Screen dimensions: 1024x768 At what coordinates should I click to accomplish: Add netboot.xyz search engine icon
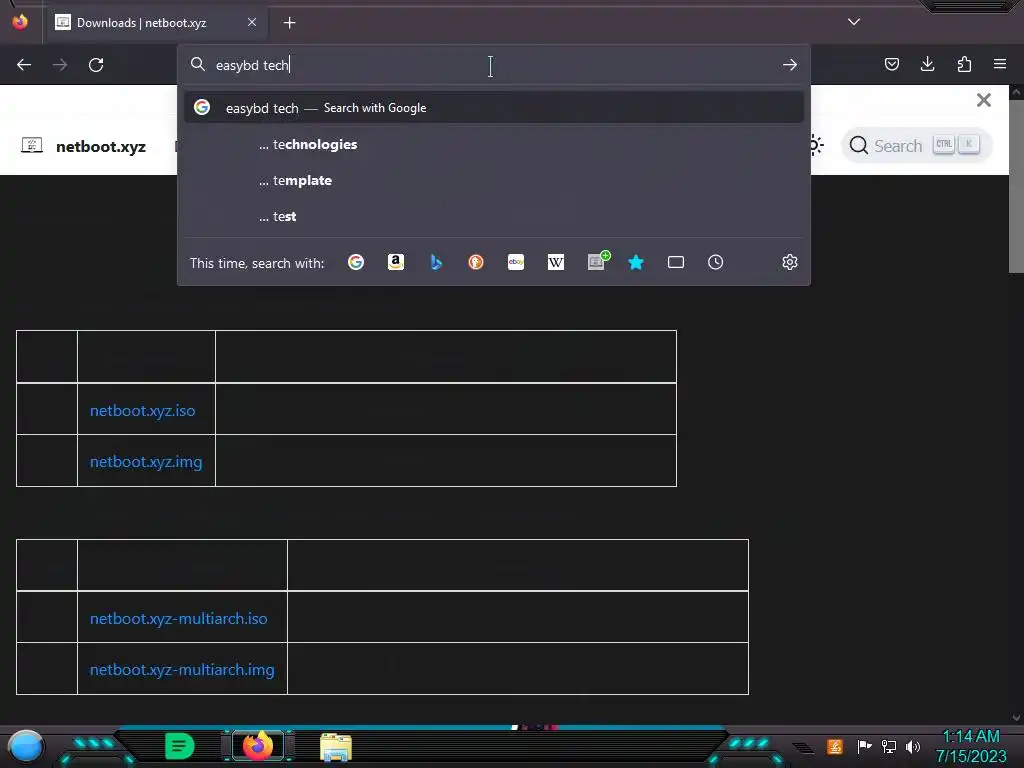(x=598, y=261)
